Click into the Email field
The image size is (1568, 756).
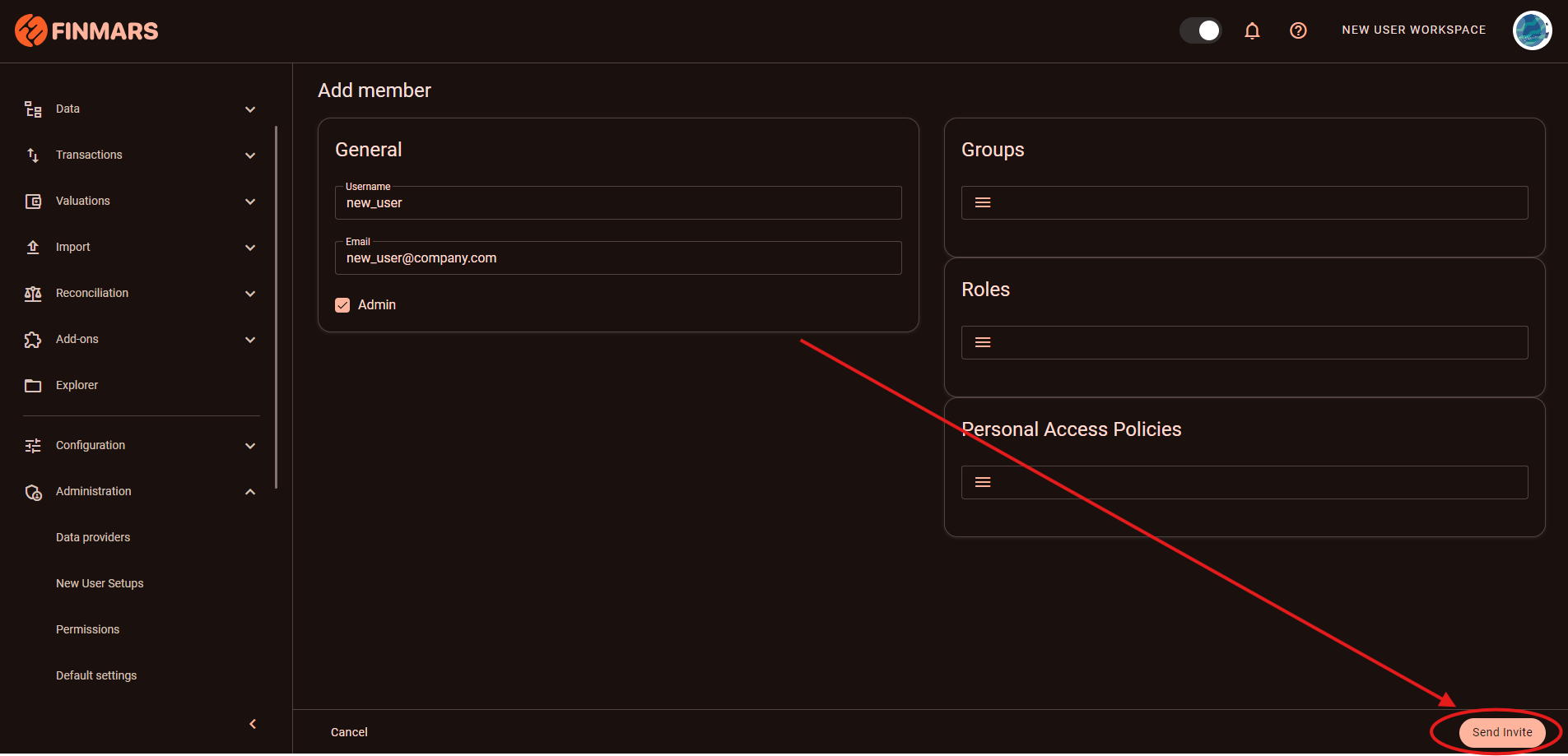click(x=618, y=257)
